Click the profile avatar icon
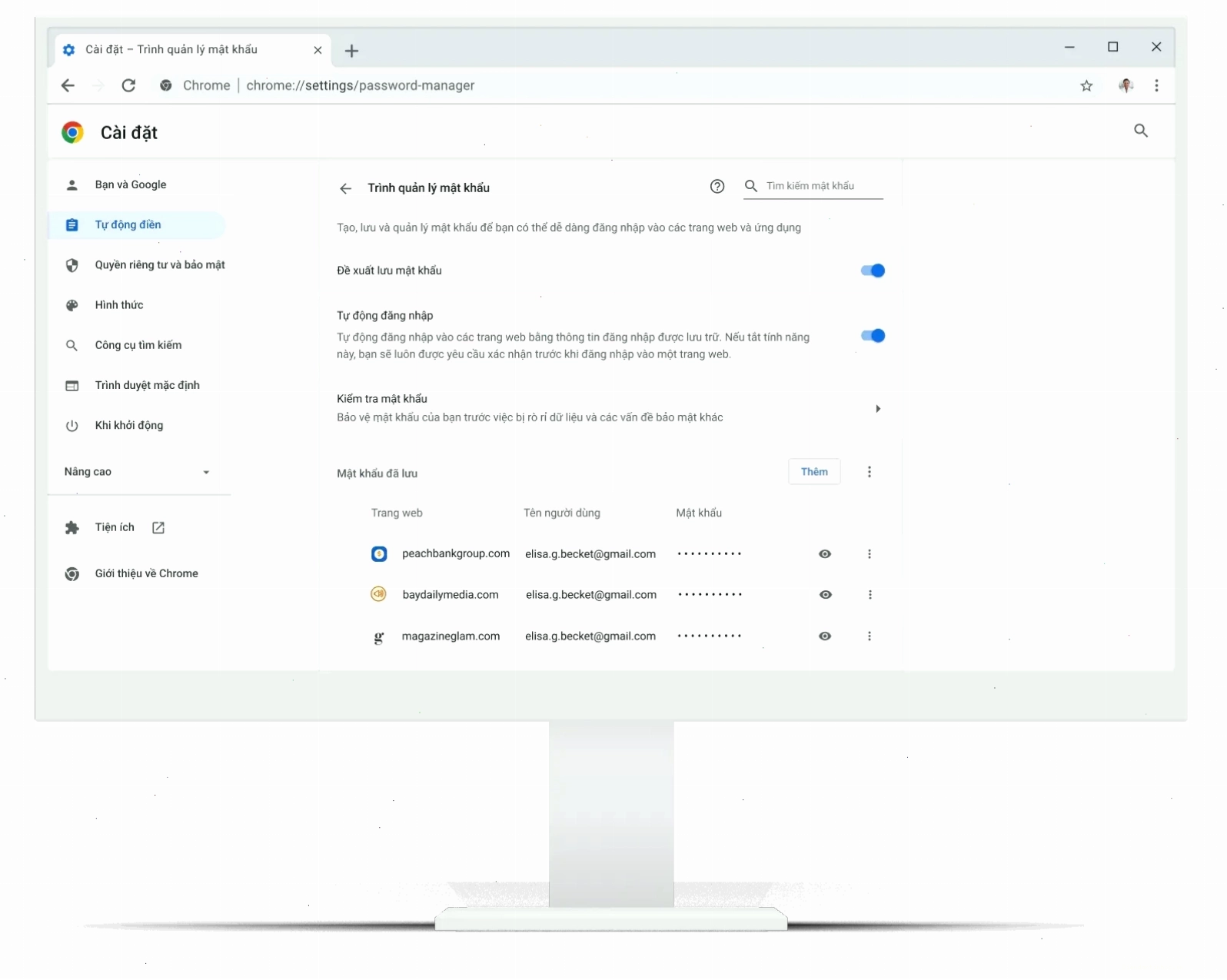The height and width of the screenshot is (980, 1227). [1126, 86]
